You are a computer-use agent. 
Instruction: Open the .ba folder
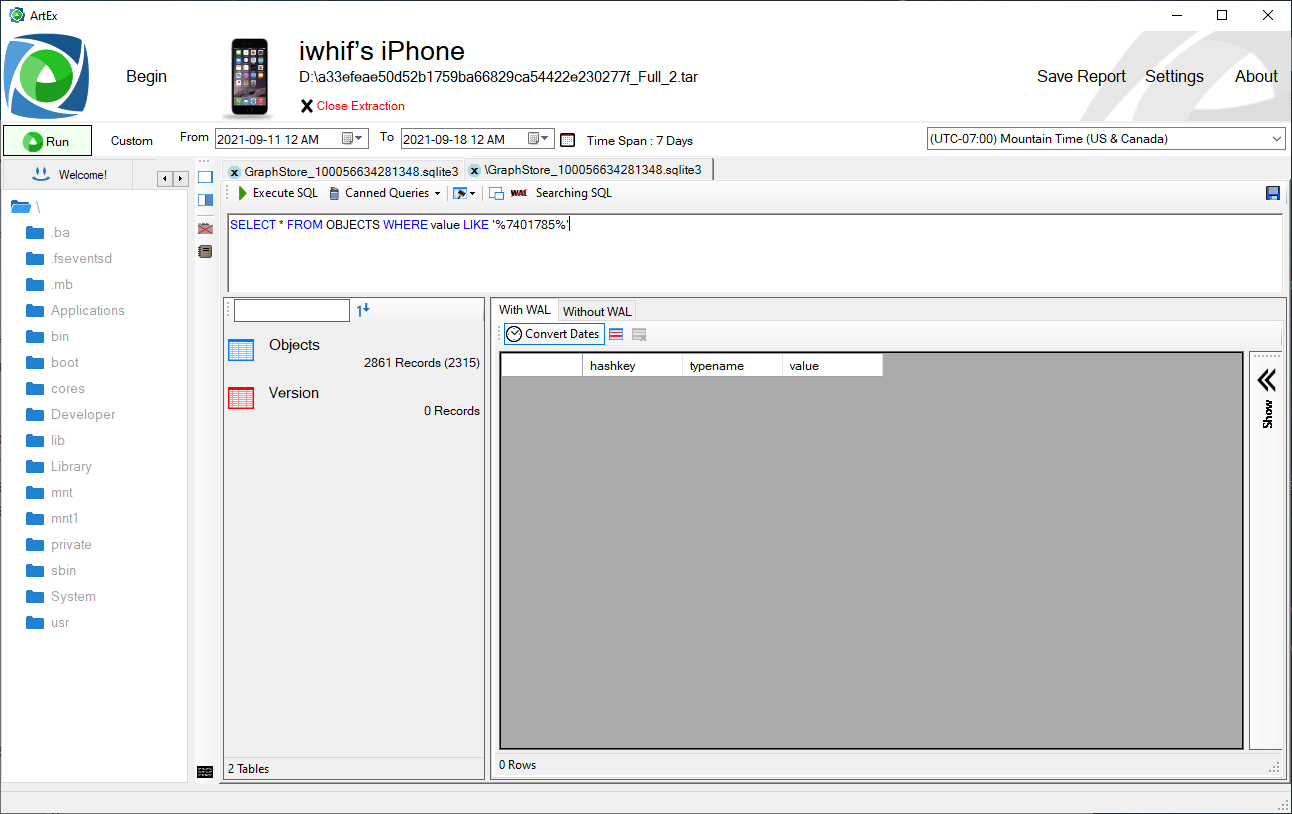pos(47,233)
